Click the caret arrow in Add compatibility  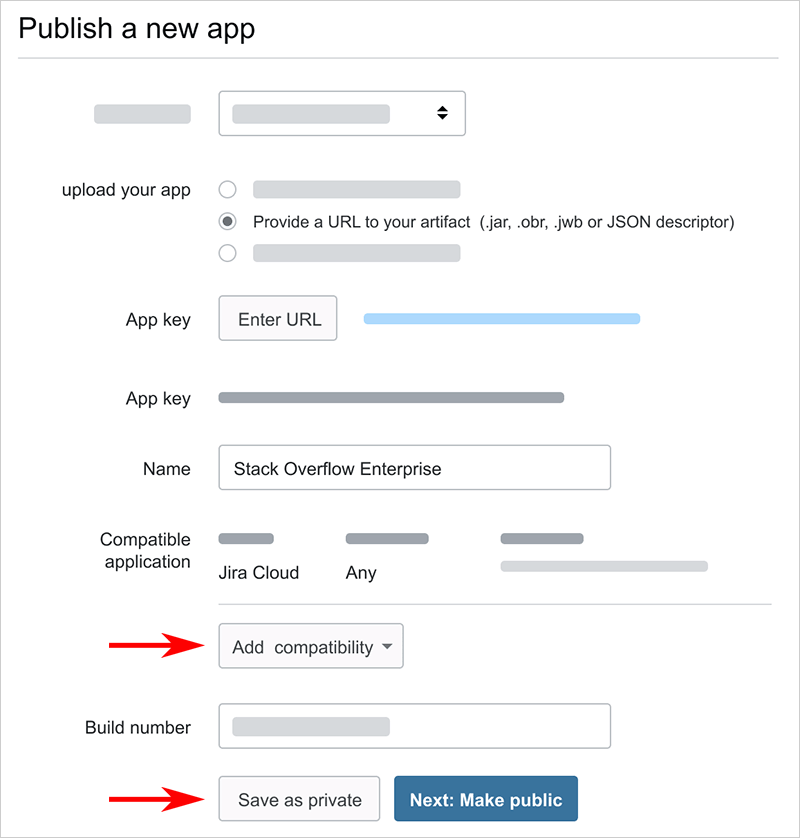388,647
